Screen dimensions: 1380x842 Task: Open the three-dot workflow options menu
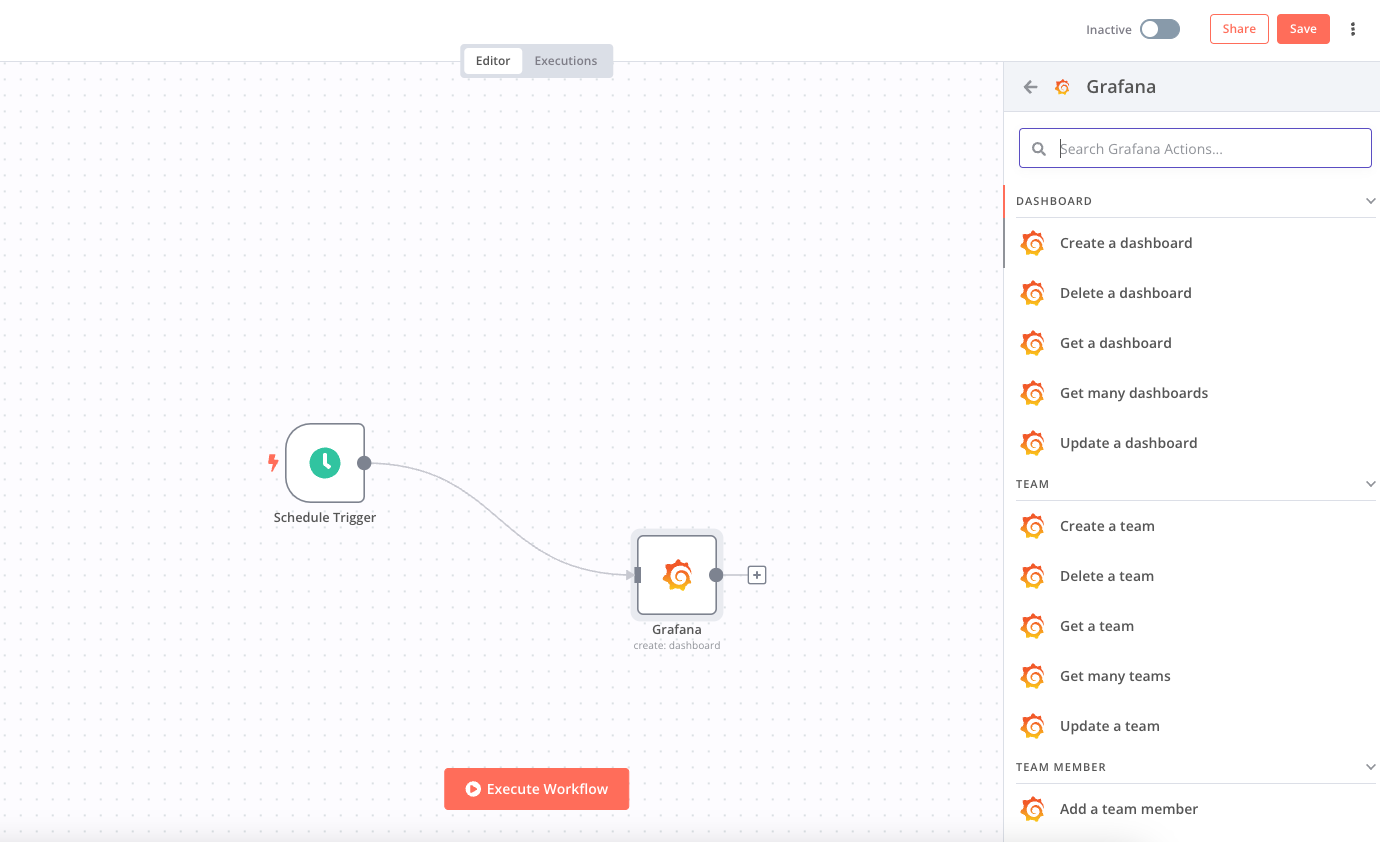tap(1353, 29)
